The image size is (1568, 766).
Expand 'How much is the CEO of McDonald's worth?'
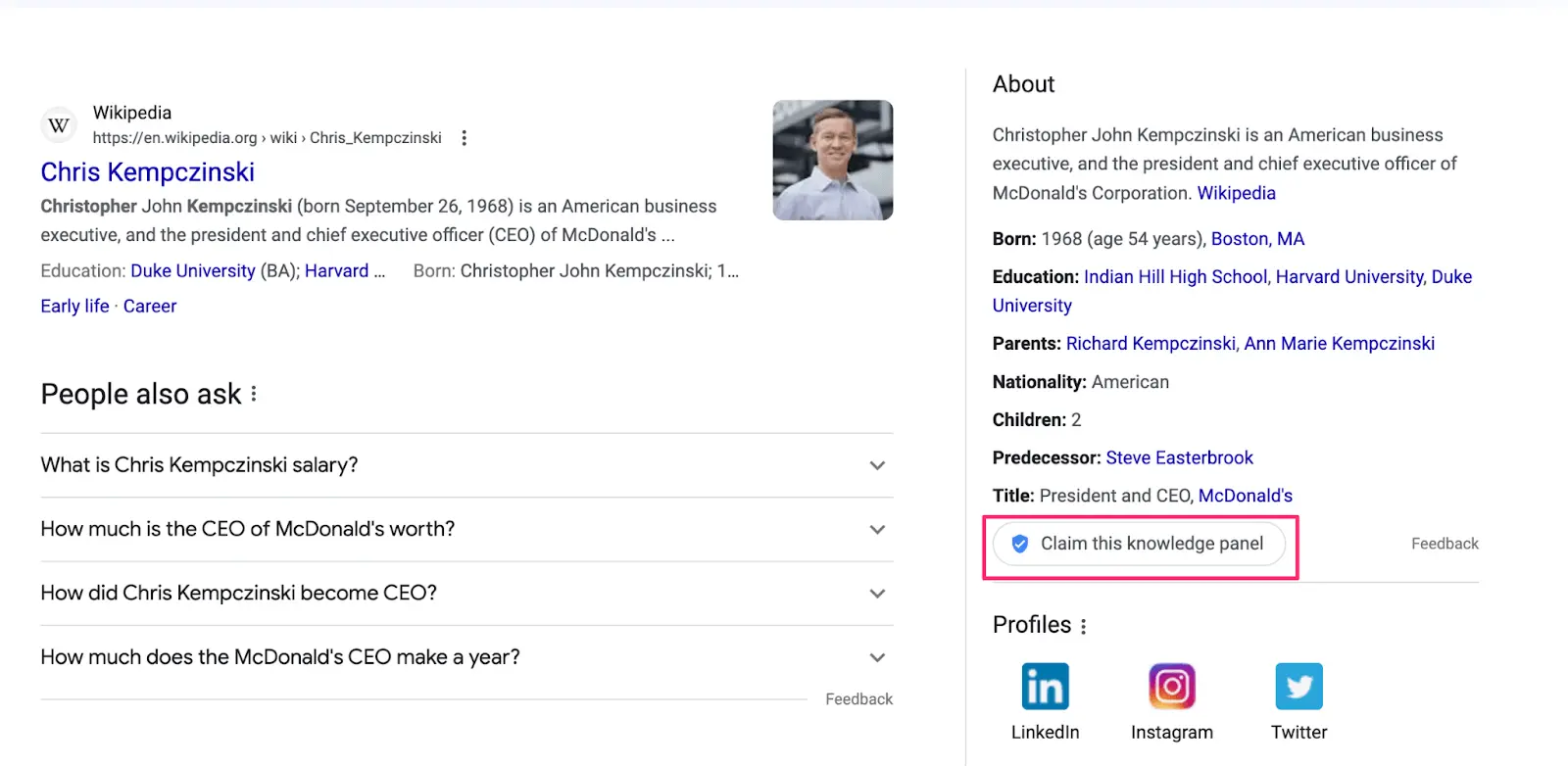pos(466,529)
